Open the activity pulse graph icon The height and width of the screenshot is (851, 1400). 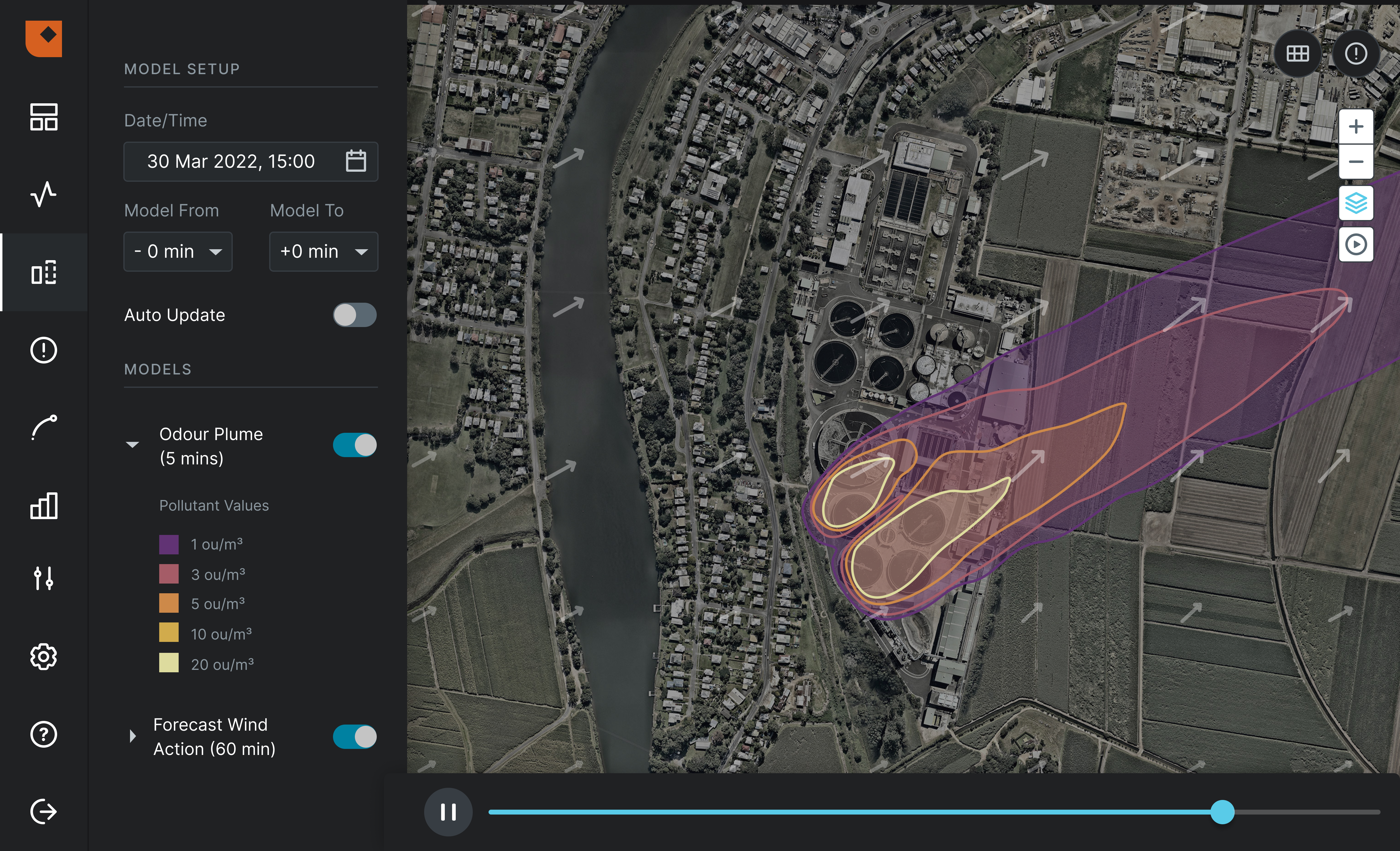[43, 195]
